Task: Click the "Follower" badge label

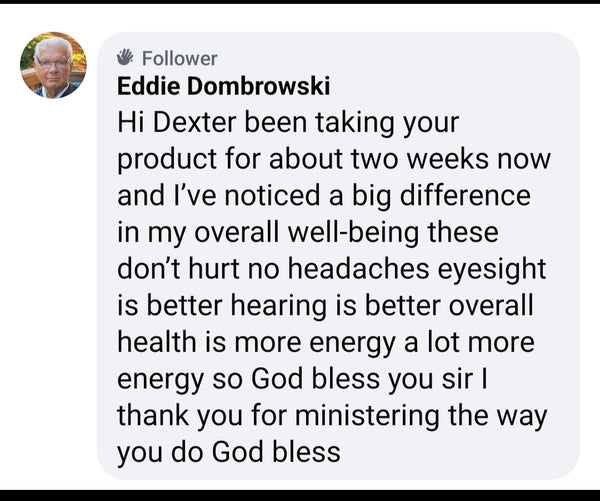Action: (180, 58)
